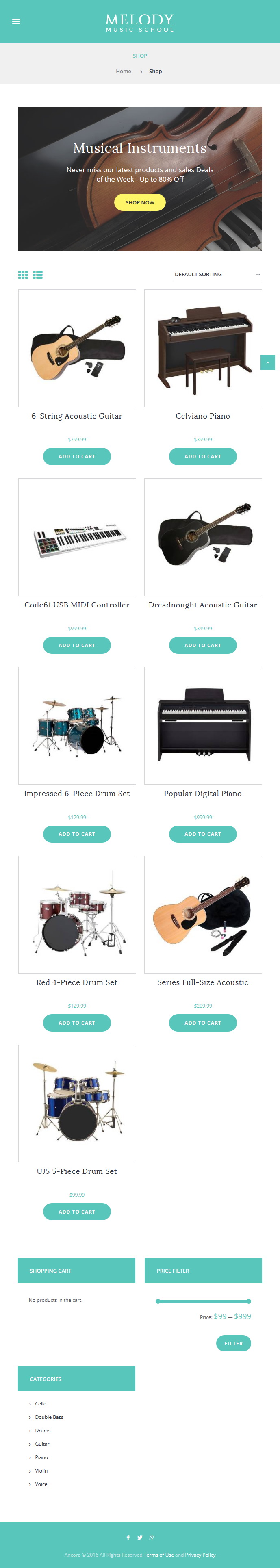Go to Home breadcrumb link
Viewport: 280px width, 1568px height.
tap(124, 71)
